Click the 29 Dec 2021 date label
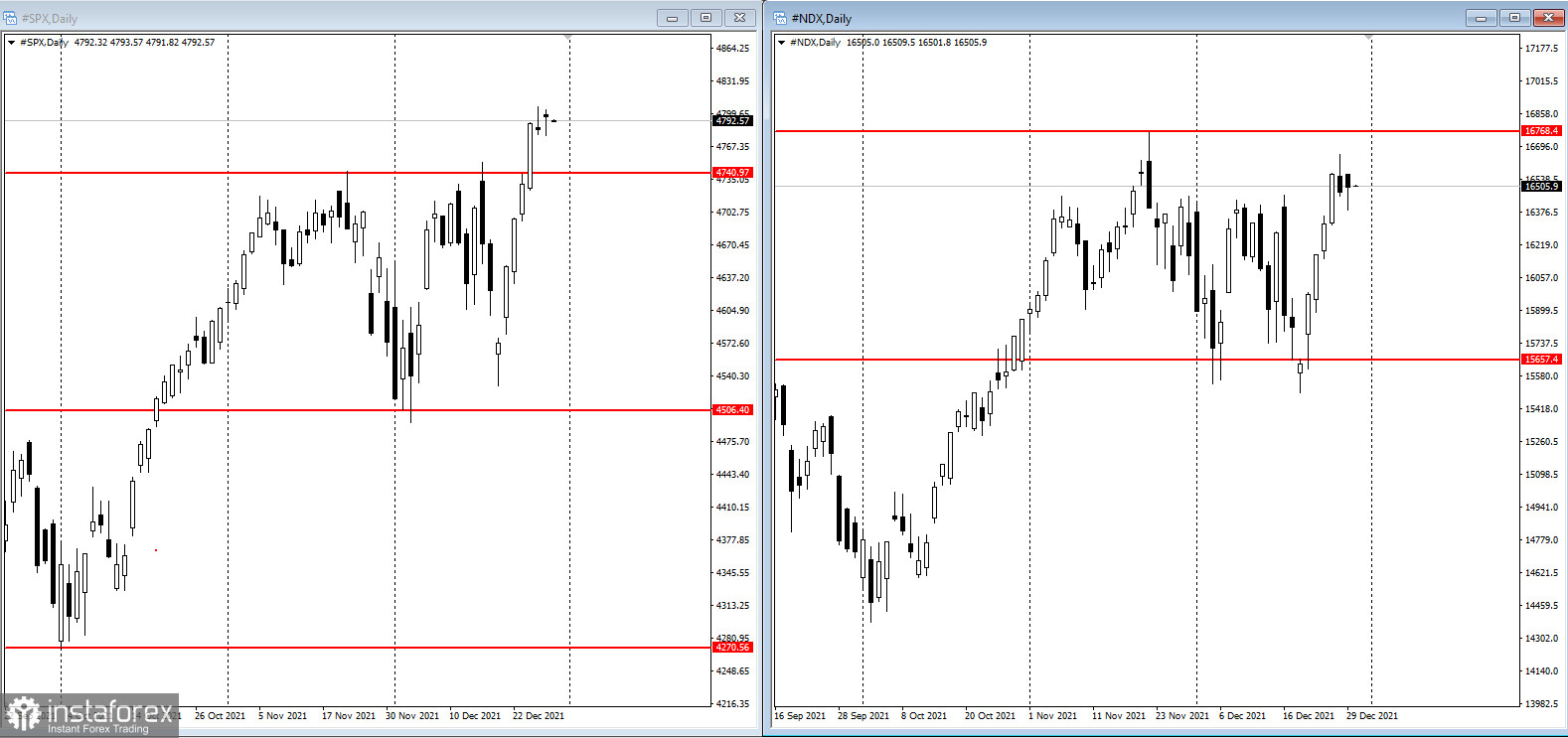The height and width of the screenshot is (738, 1568). [x=1372, y=716]
